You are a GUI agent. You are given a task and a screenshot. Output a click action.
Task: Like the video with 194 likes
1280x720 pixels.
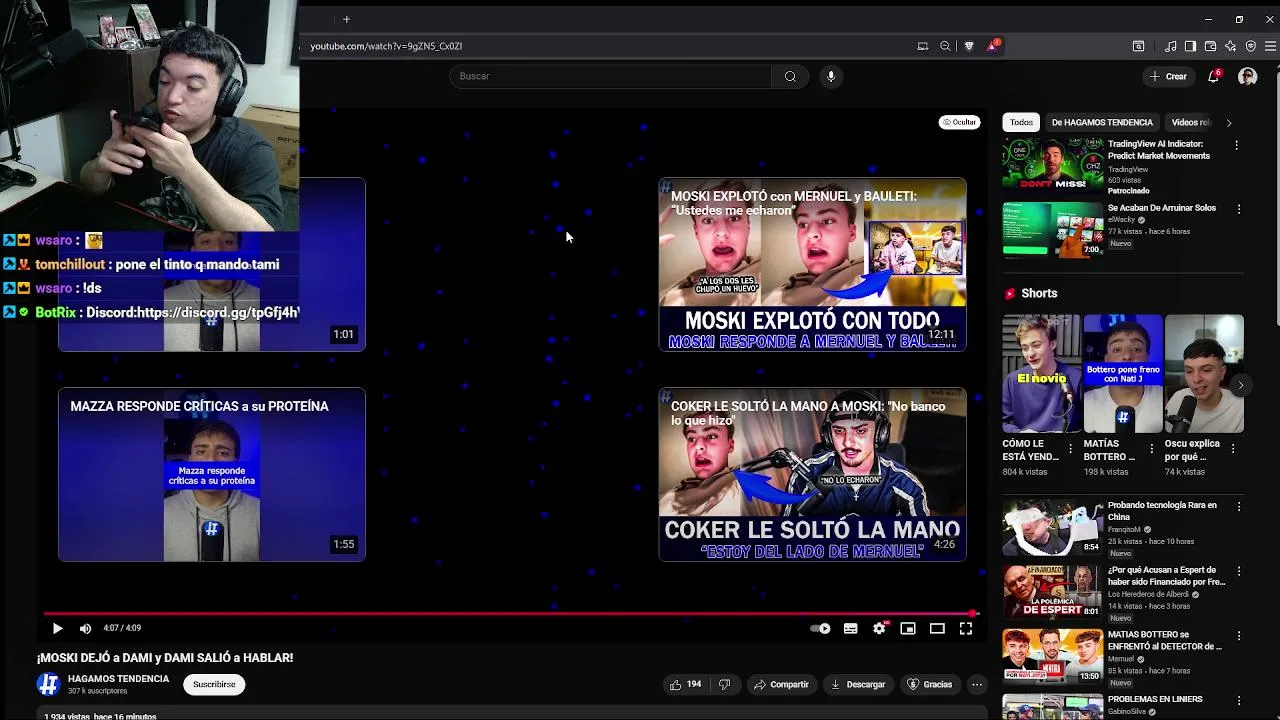point(686,684)
